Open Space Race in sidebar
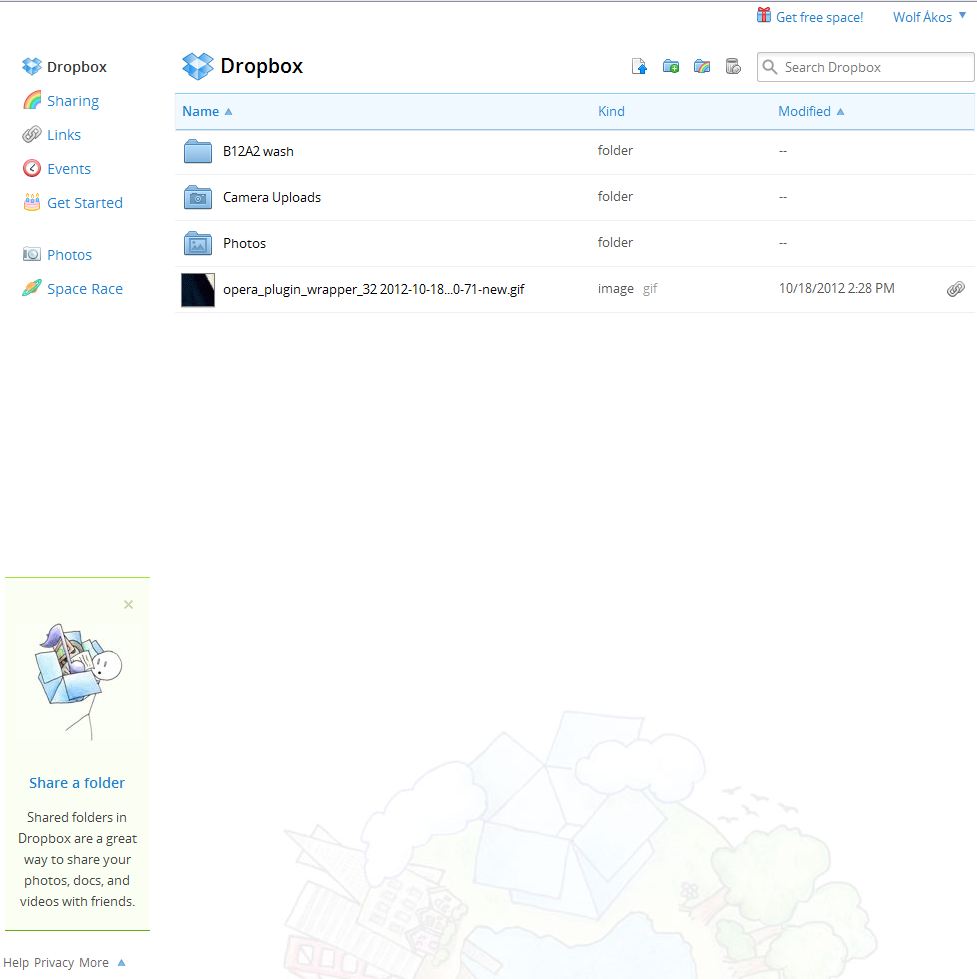The image size is (977, 979). tap(85, 288)
